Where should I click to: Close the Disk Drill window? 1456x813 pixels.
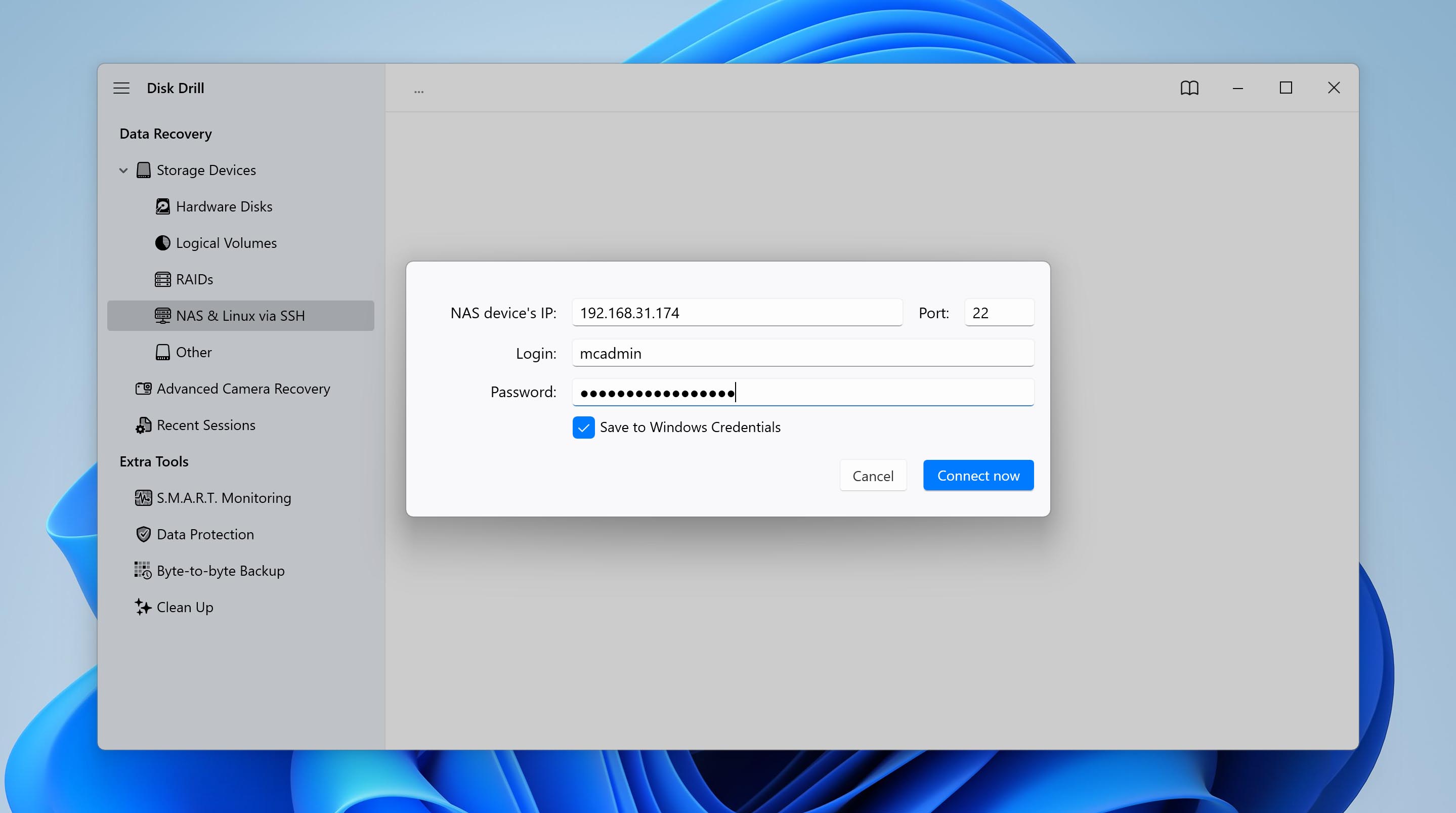pyautogui.click(x=1334, y=88)
